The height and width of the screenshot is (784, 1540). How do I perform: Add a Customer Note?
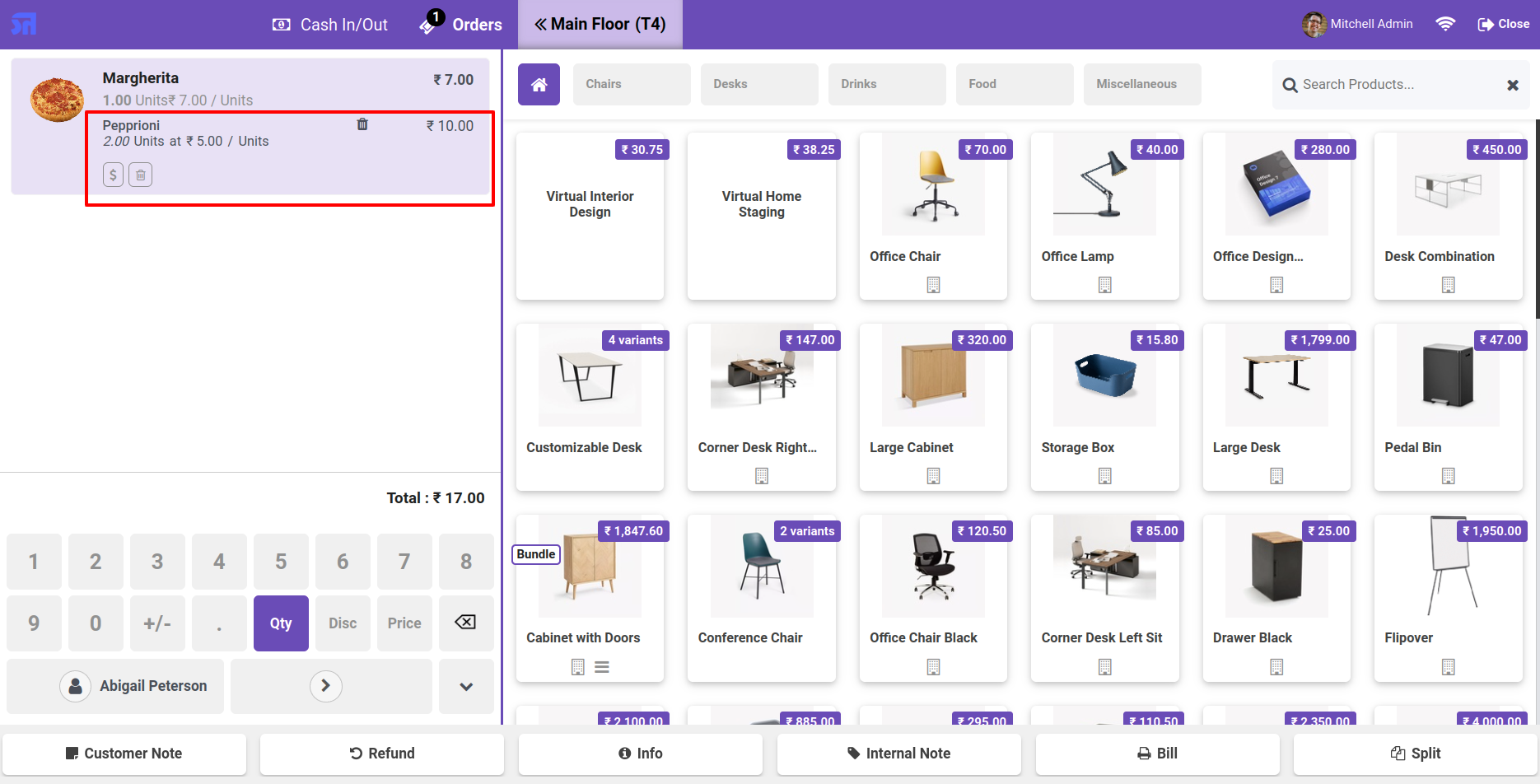tap(124, 754)
